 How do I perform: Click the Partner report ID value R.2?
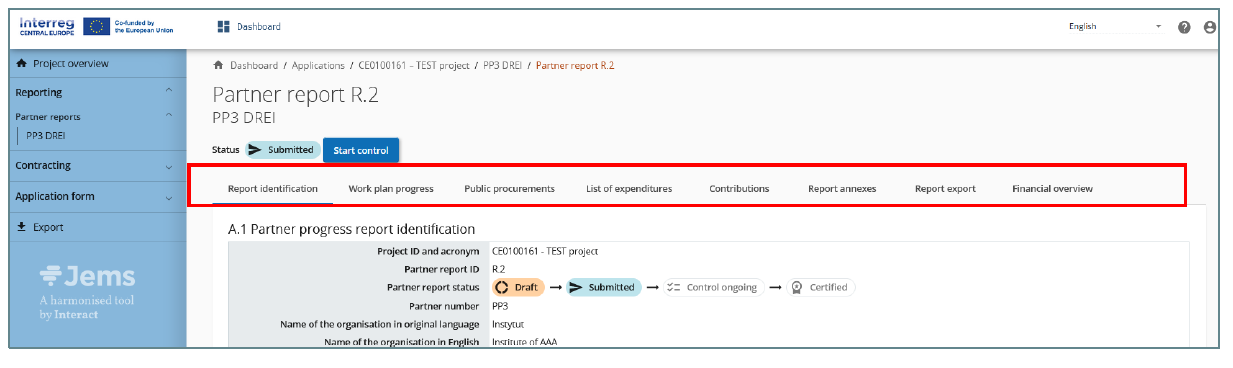[x=499, y=269]
